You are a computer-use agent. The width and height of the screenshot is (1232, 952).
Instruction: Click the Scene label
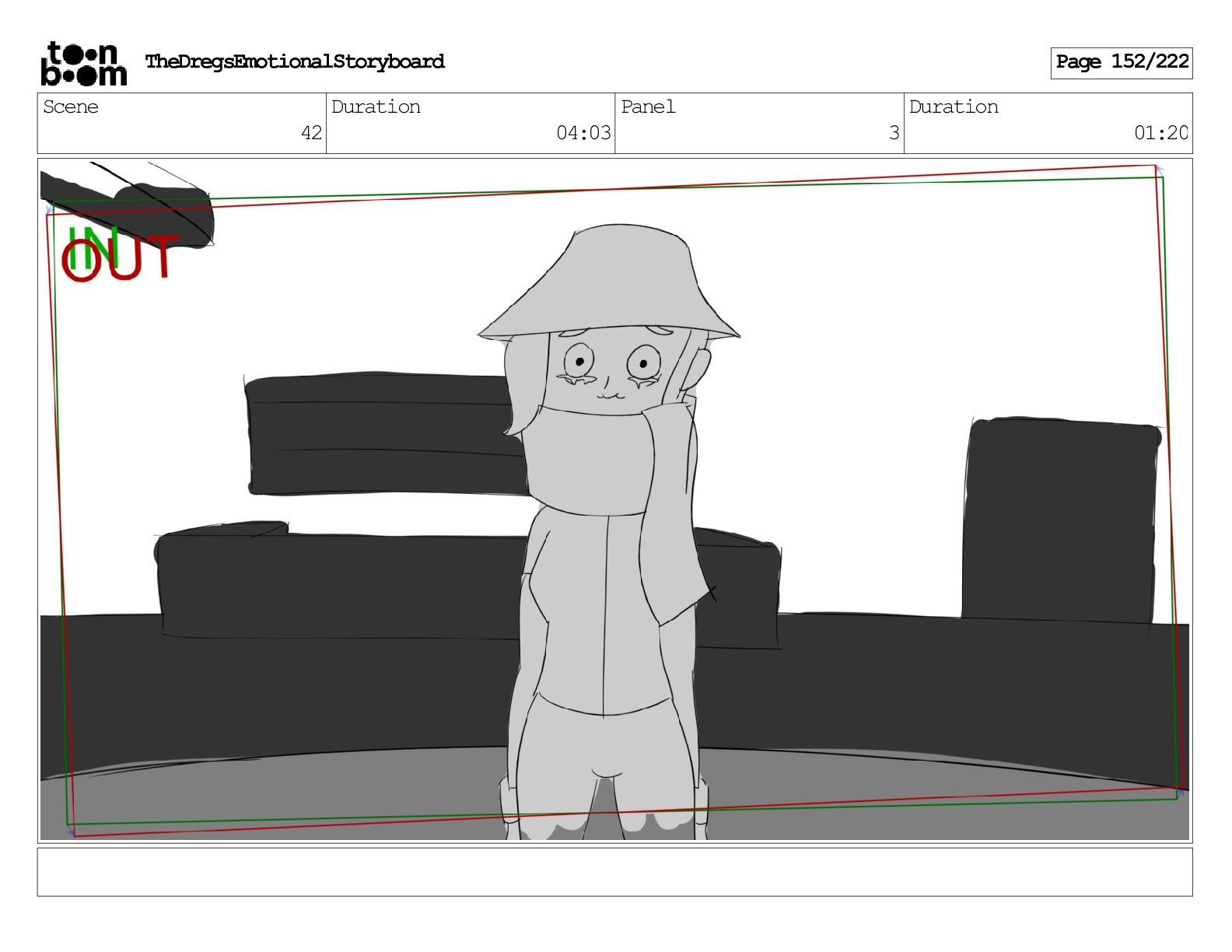coord(71,107)
